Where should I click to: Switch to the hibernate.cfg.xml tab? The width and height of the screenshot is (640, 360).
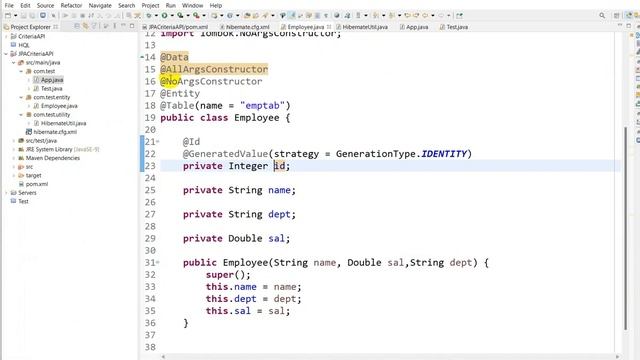click(245, 27)
